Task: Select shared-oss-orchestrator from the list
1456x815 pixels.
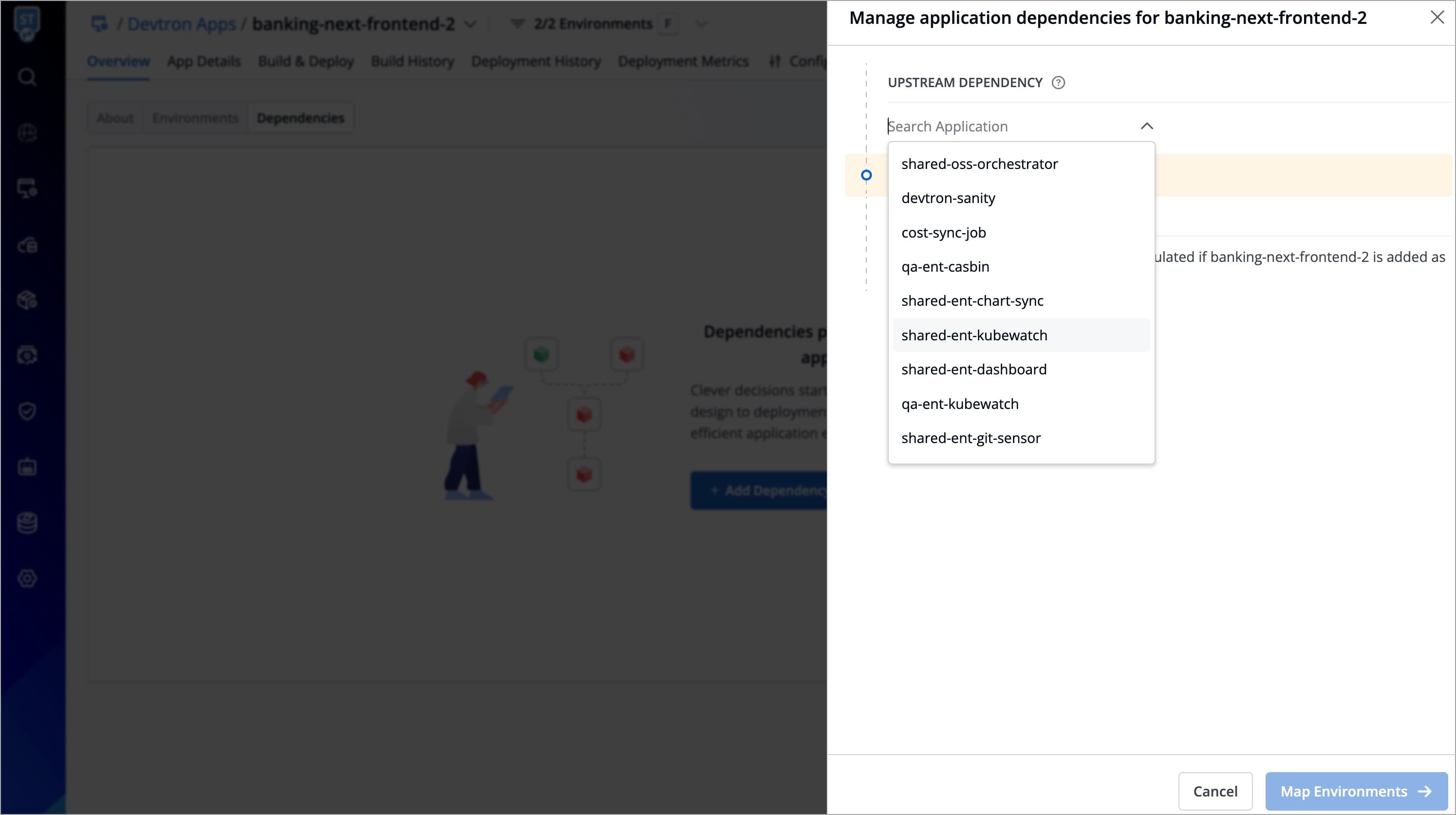Action: click(979, 164)
